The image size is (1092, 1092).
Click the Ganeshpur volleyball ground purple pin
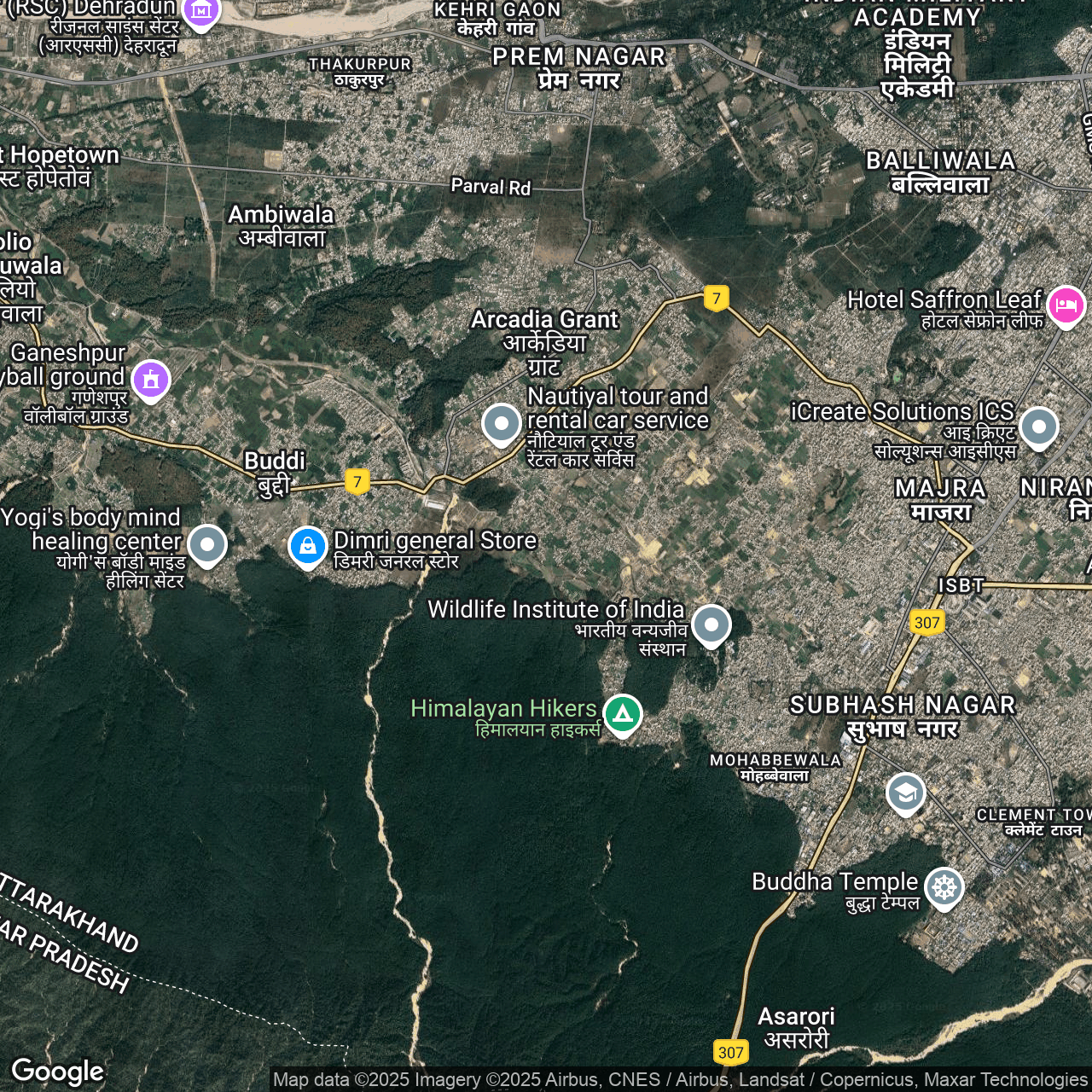tap(151, 380)
